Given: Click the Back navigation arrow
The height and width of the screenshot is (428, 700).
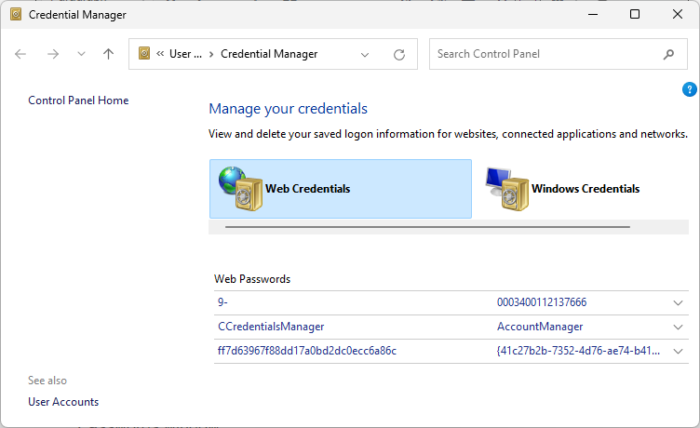Looking at the screenshot, I should tap(21, 54).
